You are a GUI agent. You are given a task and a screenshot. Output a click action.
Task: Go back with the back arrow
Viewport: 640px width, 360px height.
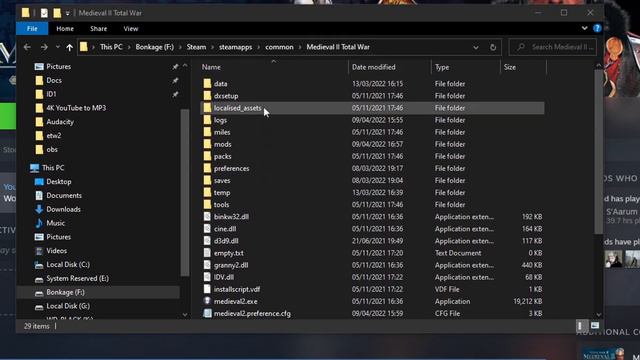tap(27, 47)
